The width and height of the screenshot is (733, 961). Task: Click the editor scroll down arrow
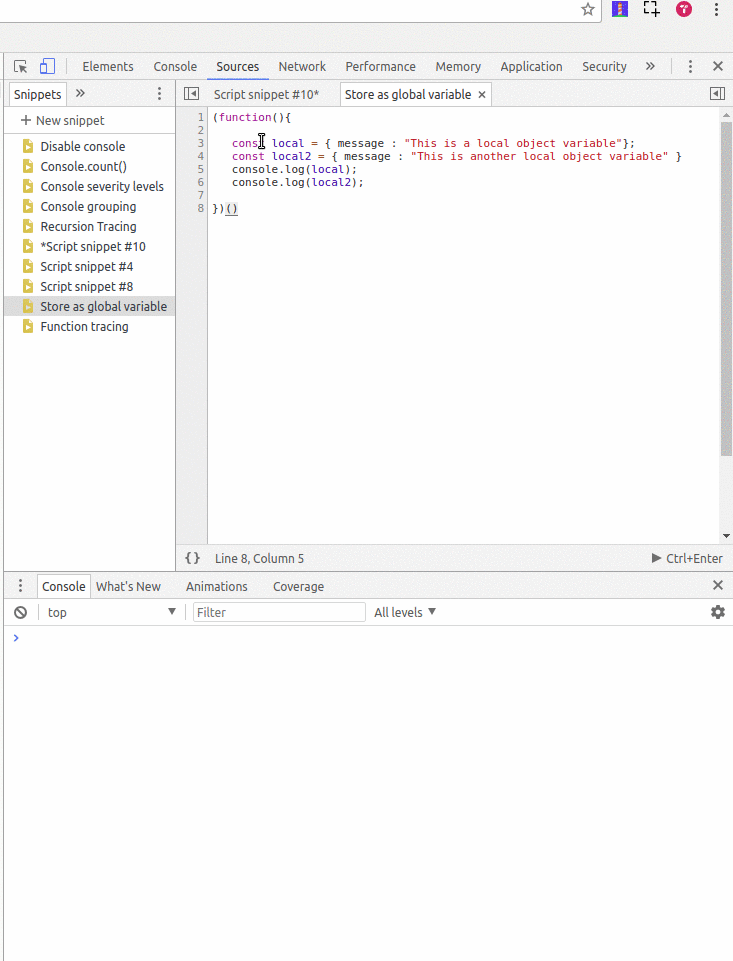[726, 536]
